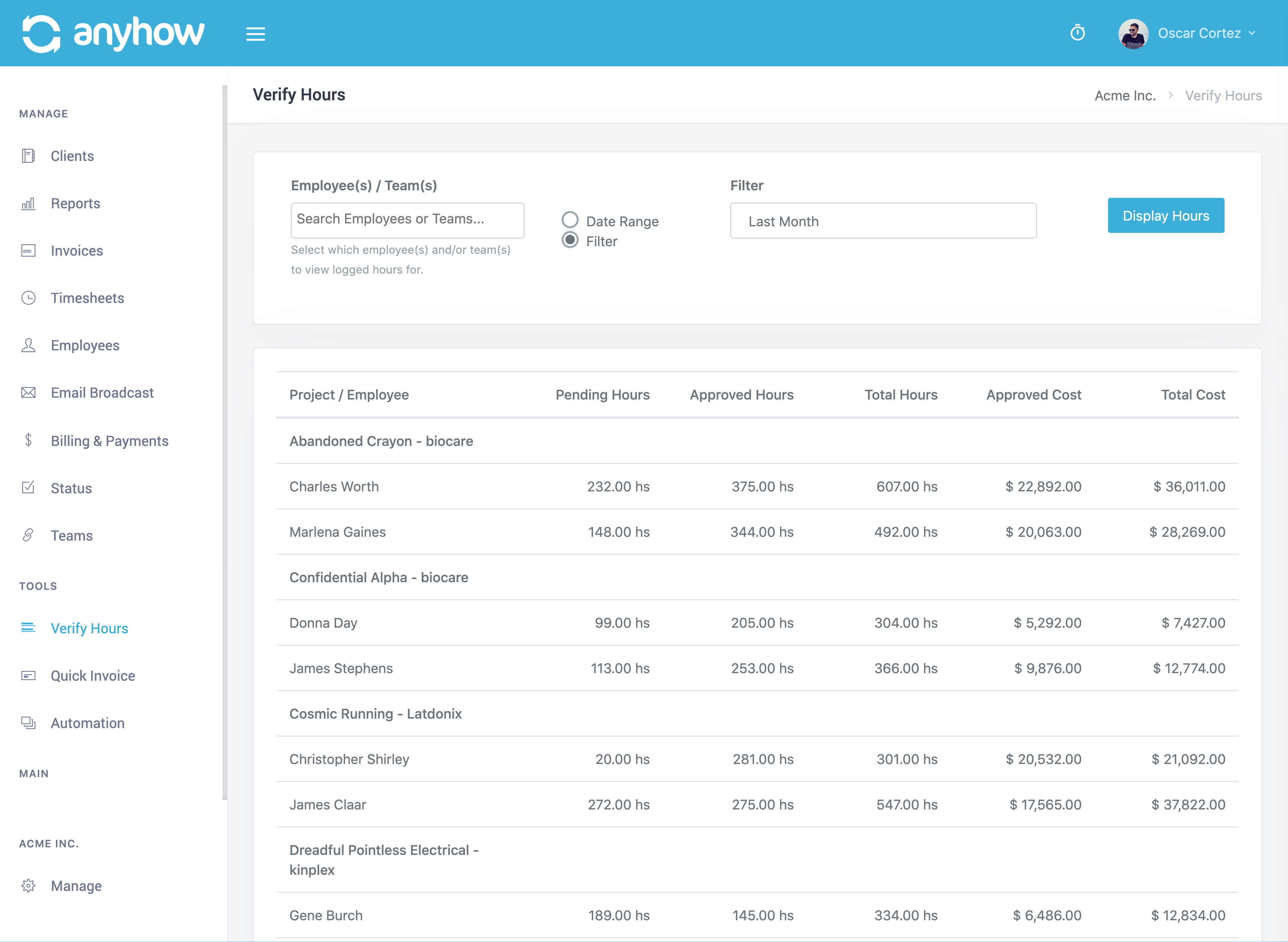Open Billing & Payments
This screenshot has width=1288, height=942.
(x=109, y=440)
